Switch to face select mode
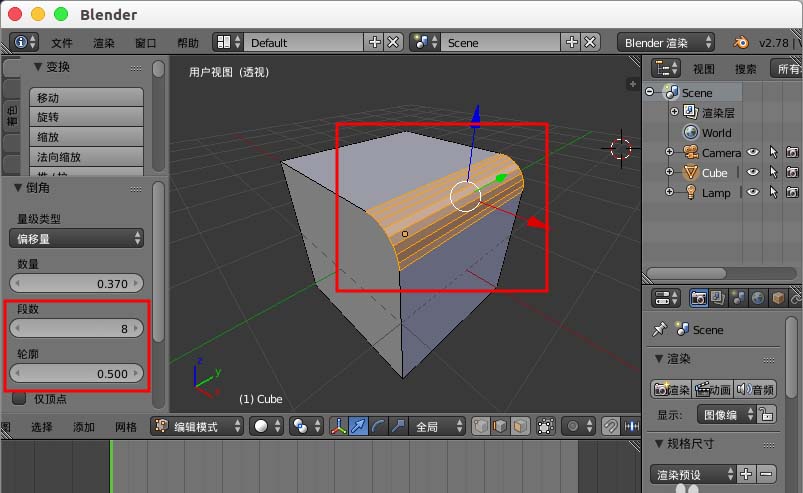The height and width of the screenshot is (493, 803). [520, 426]
